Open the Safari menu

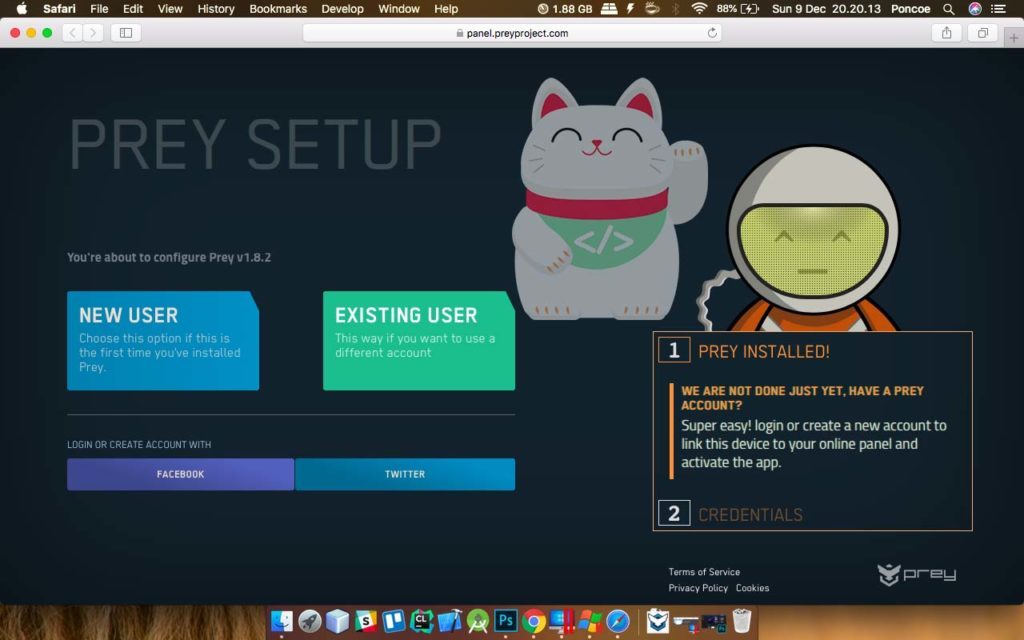tap(59, 8)
